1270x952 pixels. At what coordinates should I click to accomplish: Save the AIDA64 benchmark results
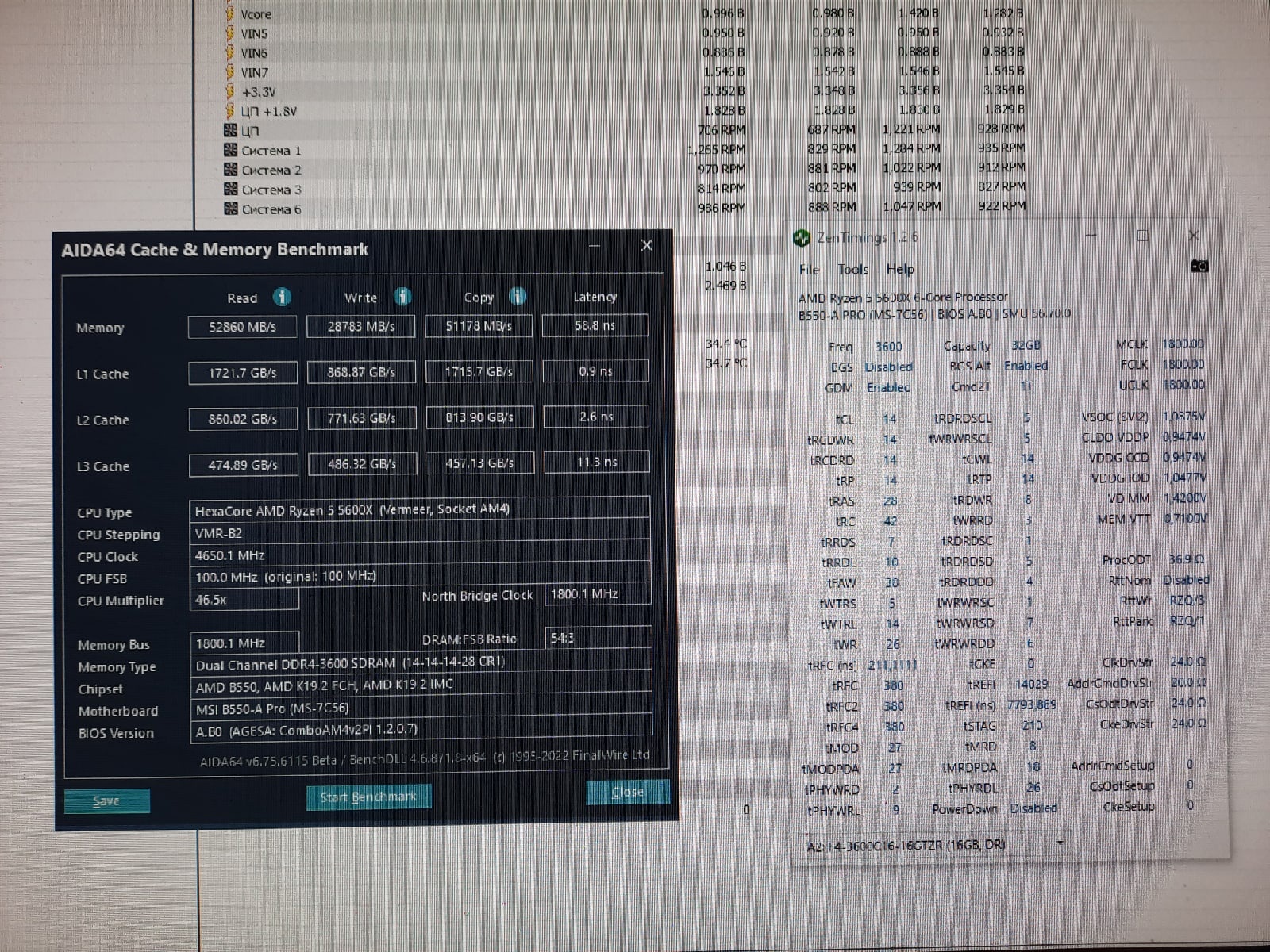[106, 800]
